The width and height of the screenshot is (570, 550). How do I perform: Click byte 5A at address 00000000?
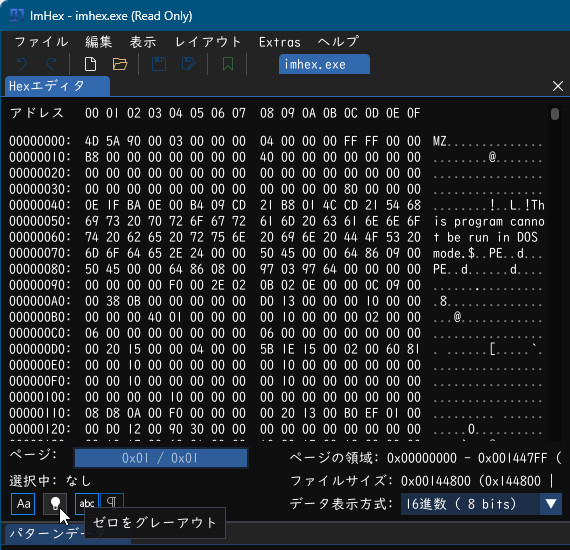click(113, 141)
